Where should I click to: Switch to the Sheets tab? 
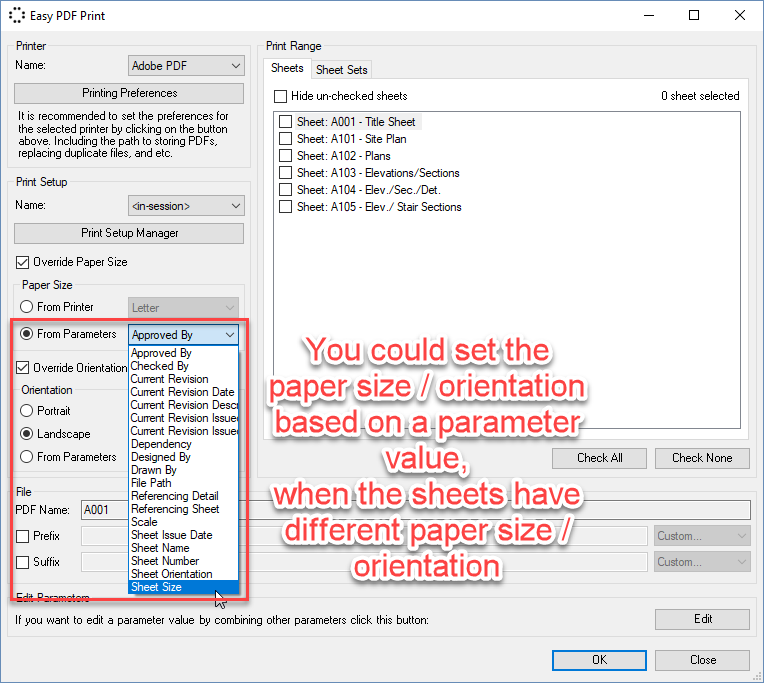(x=287, y=68)
